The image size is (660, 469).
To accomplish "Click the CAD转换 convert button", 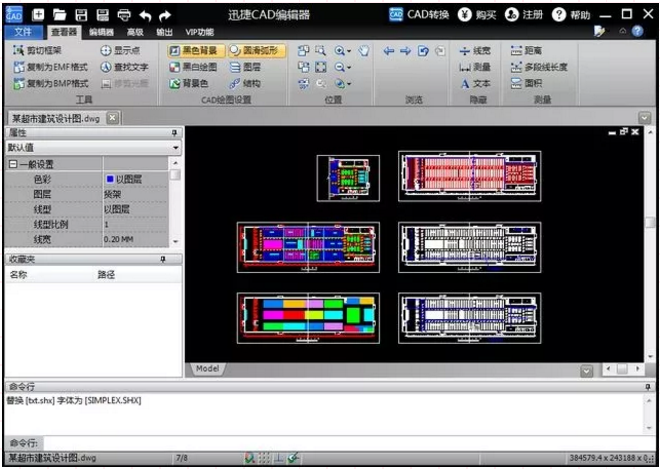I will 419,15.
